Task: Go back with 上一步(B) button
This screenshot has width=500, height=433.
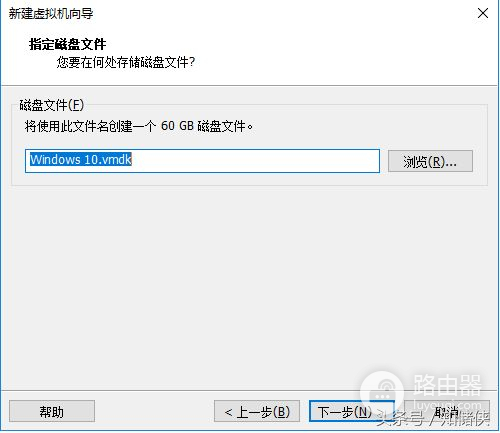Action: 257,411
